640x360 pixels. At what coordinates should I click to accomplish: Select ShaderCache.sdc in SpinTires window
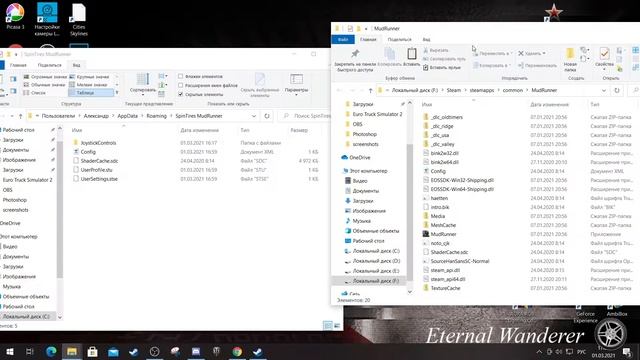pos(99,161)
